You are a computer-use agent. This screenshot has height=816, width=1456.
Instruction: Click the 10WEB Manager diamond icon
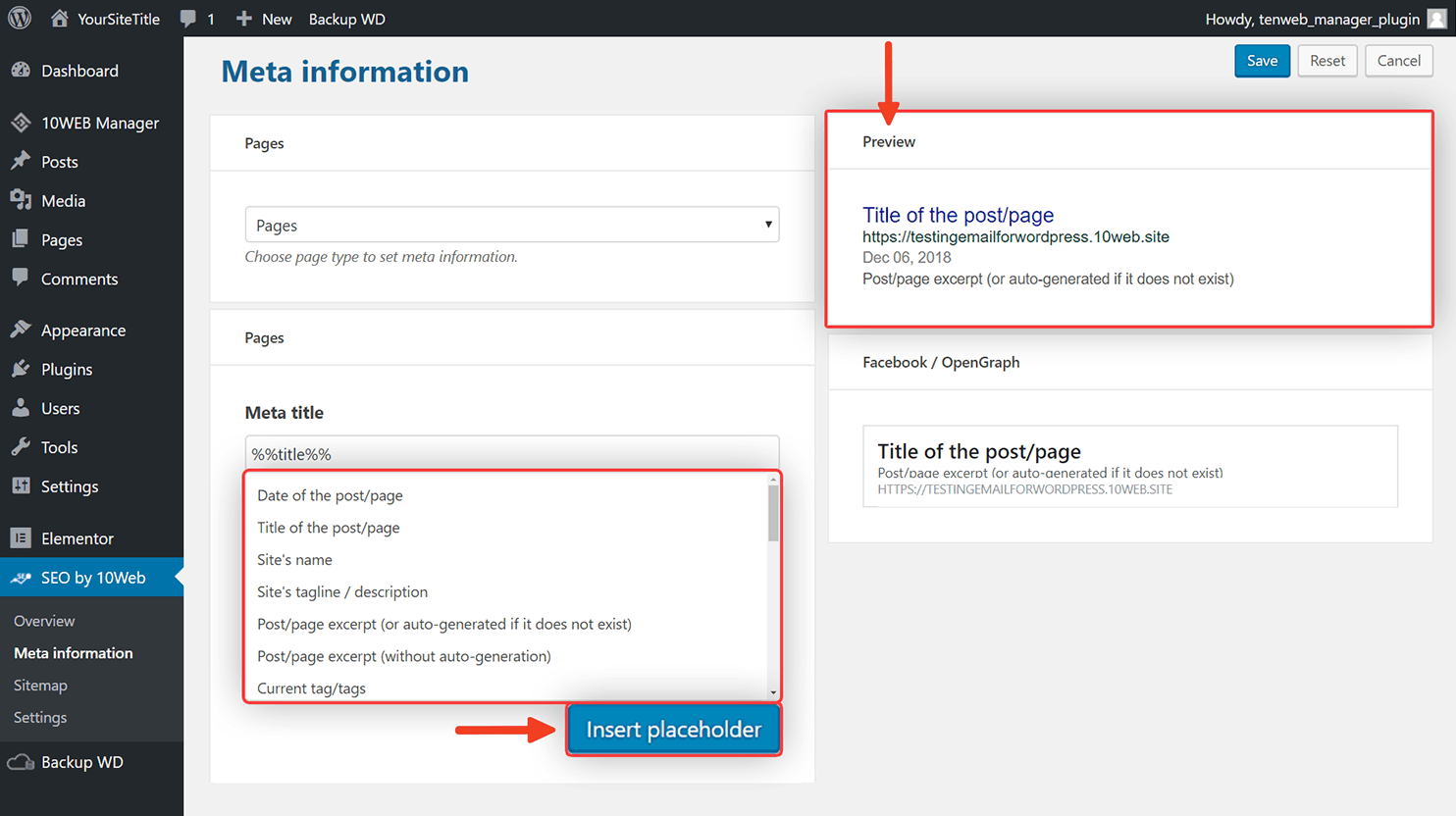[x=21, y=123]
